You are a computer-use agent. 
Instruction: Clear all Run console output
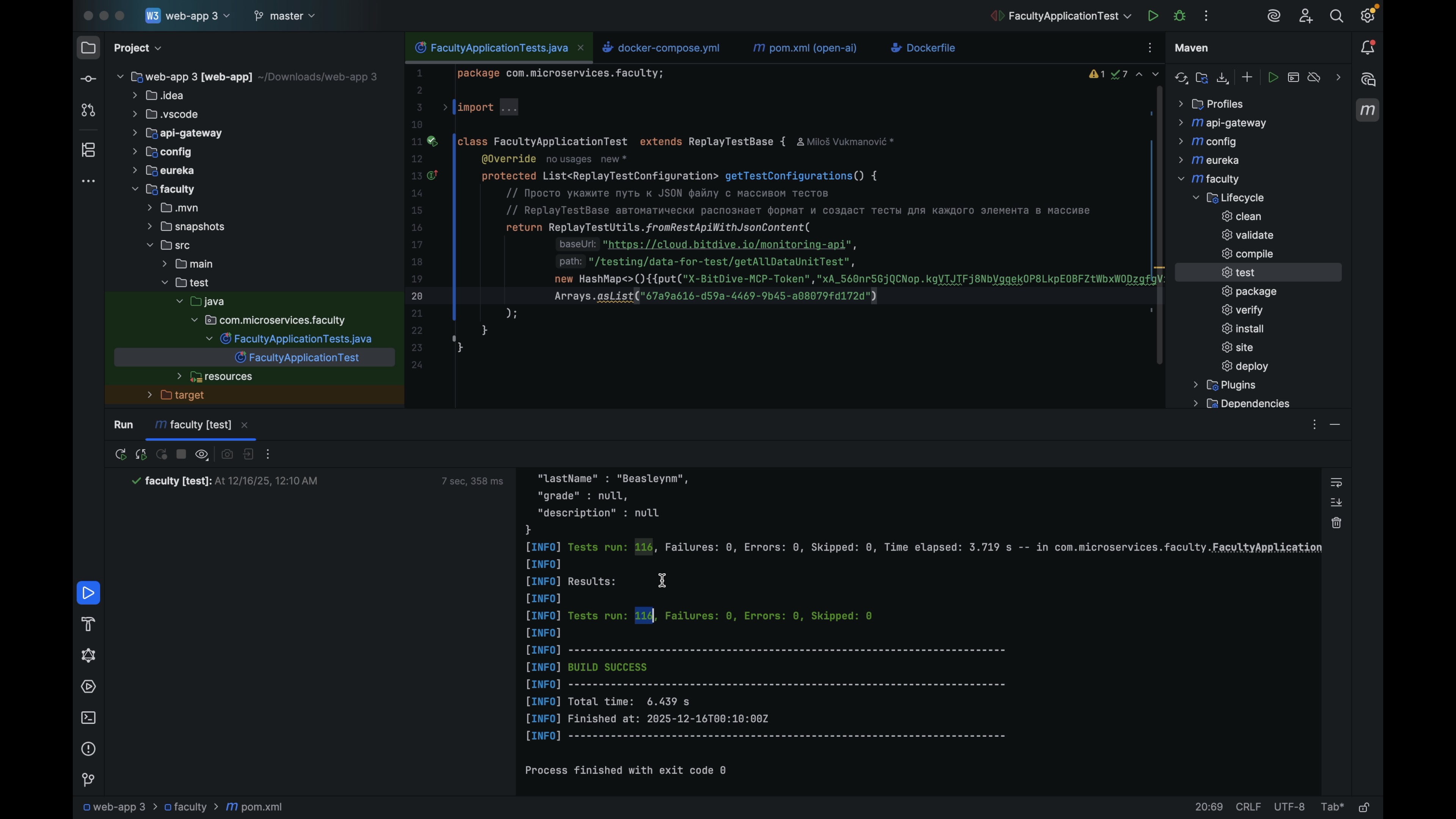(x=1337, y=523)
